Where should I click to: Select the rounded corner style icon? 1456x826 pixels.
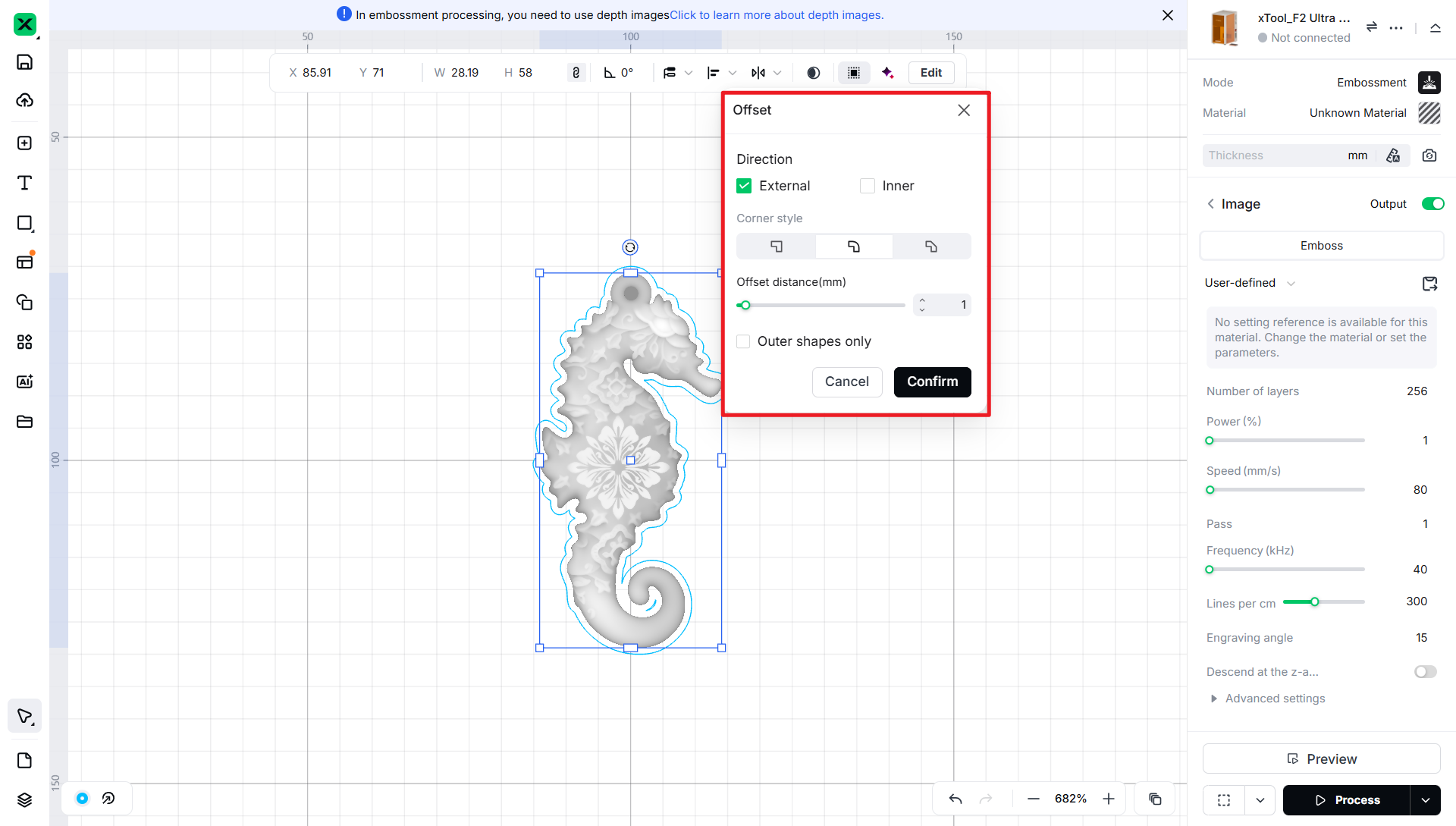pyautogui.click(x=854, y=247)
